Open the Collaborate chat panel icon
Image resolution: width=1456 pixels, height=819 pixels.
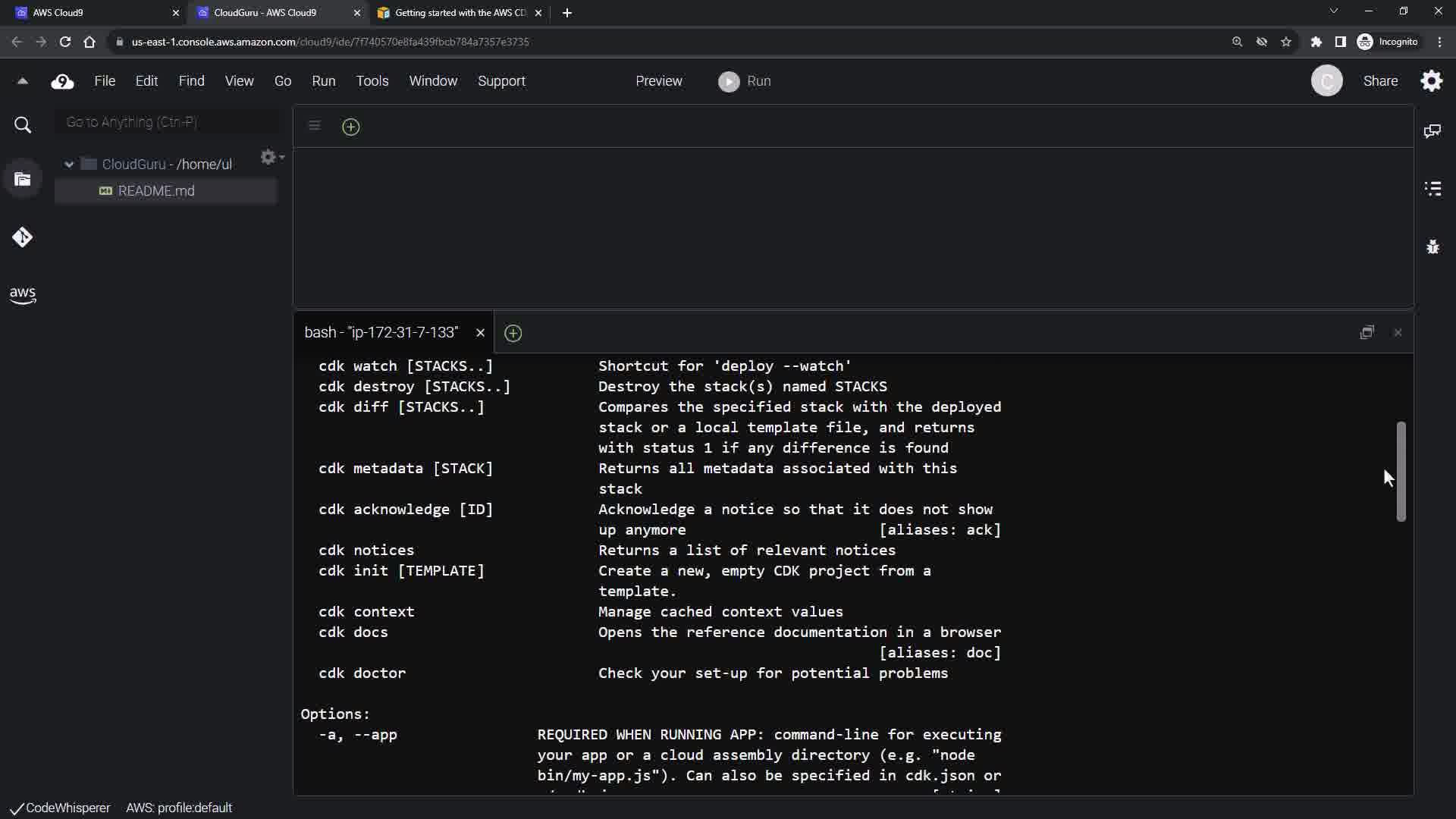[1432, 131]
